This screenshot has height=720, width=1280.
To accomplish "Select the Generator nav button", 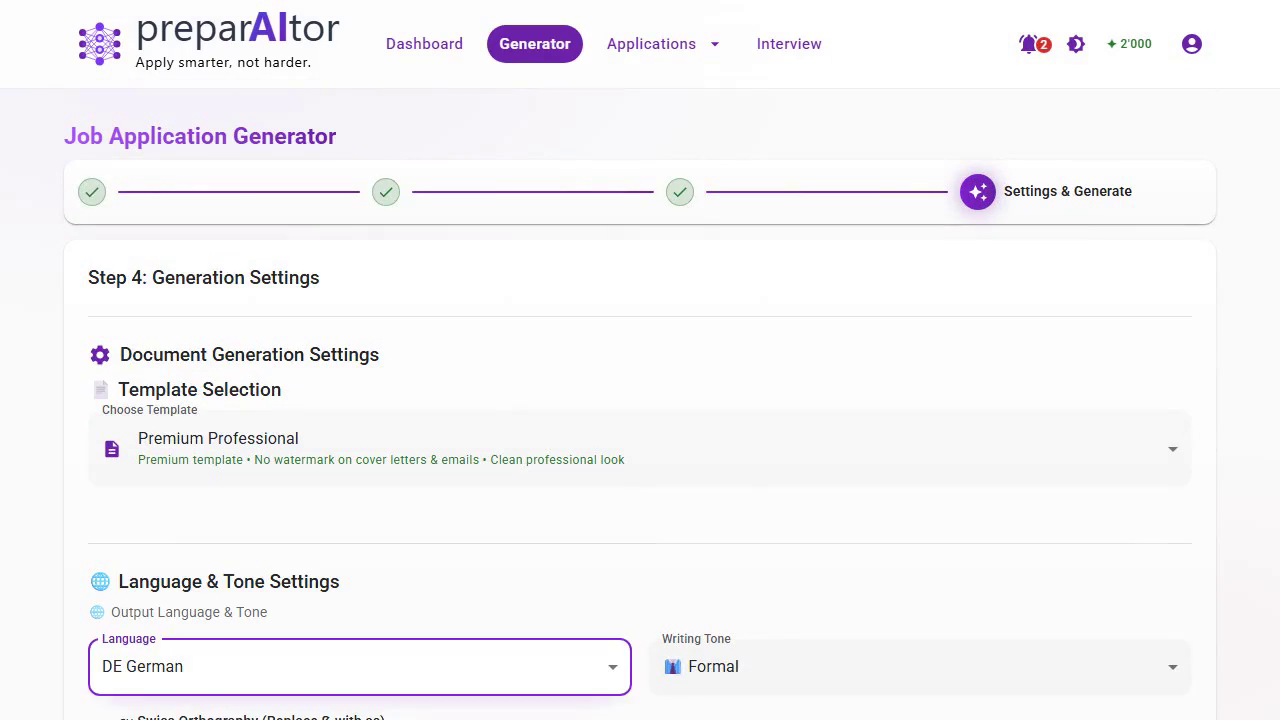I will 534,44.
